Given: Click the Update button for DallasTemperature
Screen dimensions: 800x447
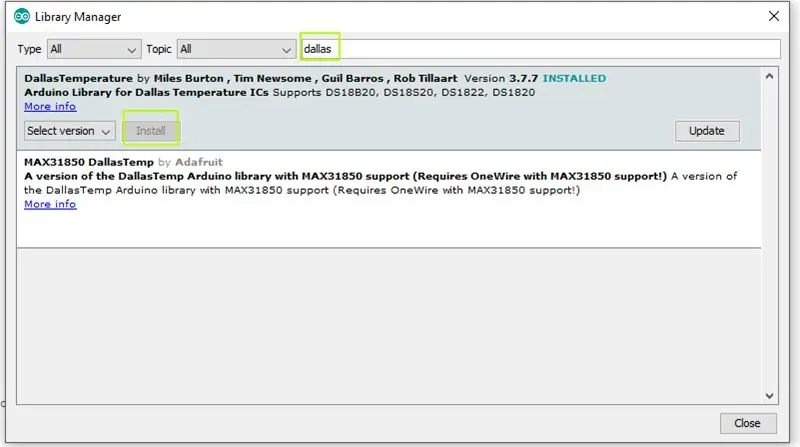Looking at the screenshot, I should 707,131.
